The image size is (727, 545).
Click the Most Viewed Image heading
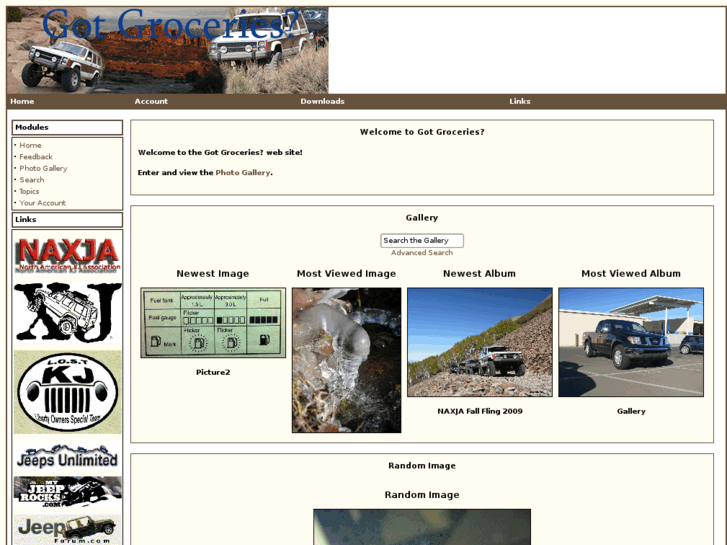coord(346,274)
